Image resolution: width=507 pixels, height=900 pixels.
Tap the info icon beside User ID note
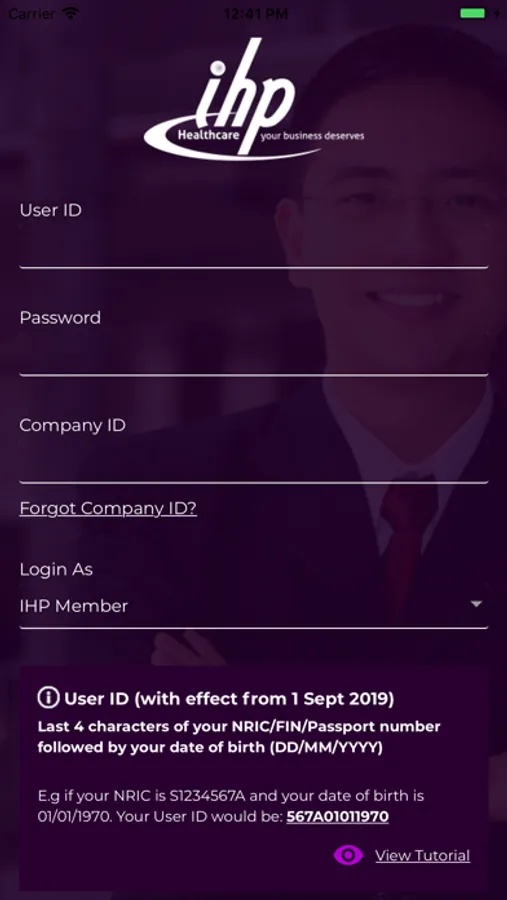[x=48, y=698]
